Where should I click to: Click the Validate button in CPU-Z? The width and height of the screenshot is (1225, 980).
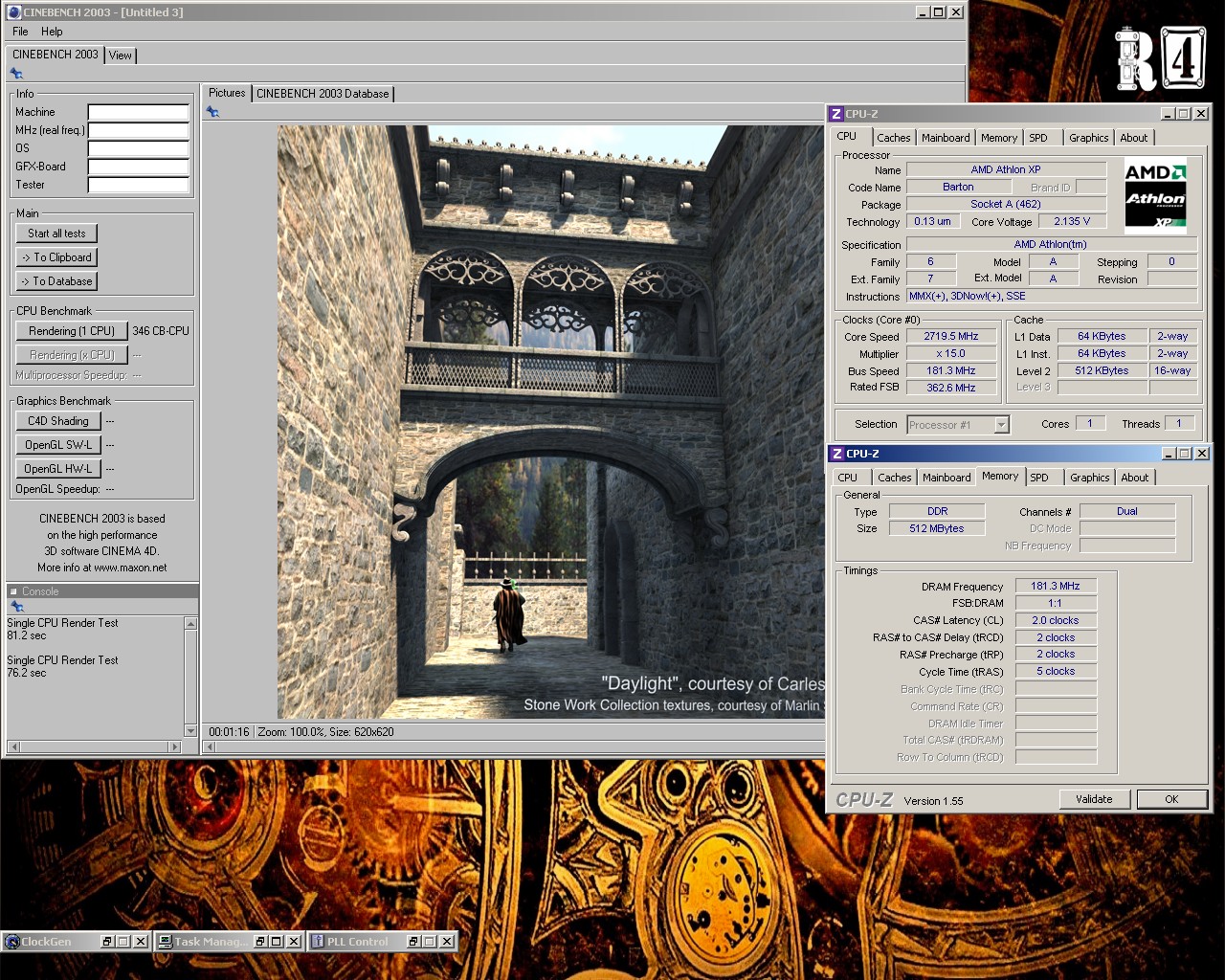point(1094,799)
